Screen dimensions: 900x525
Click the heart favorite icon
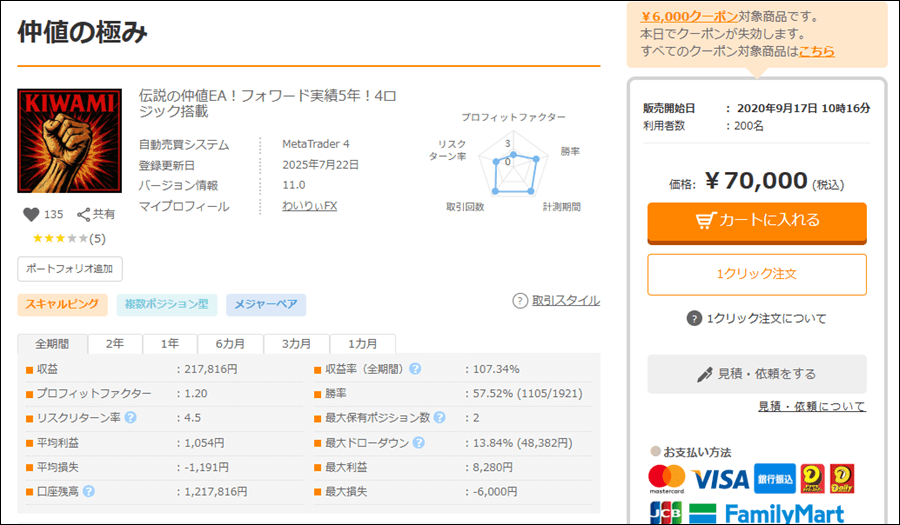[30, 214]
